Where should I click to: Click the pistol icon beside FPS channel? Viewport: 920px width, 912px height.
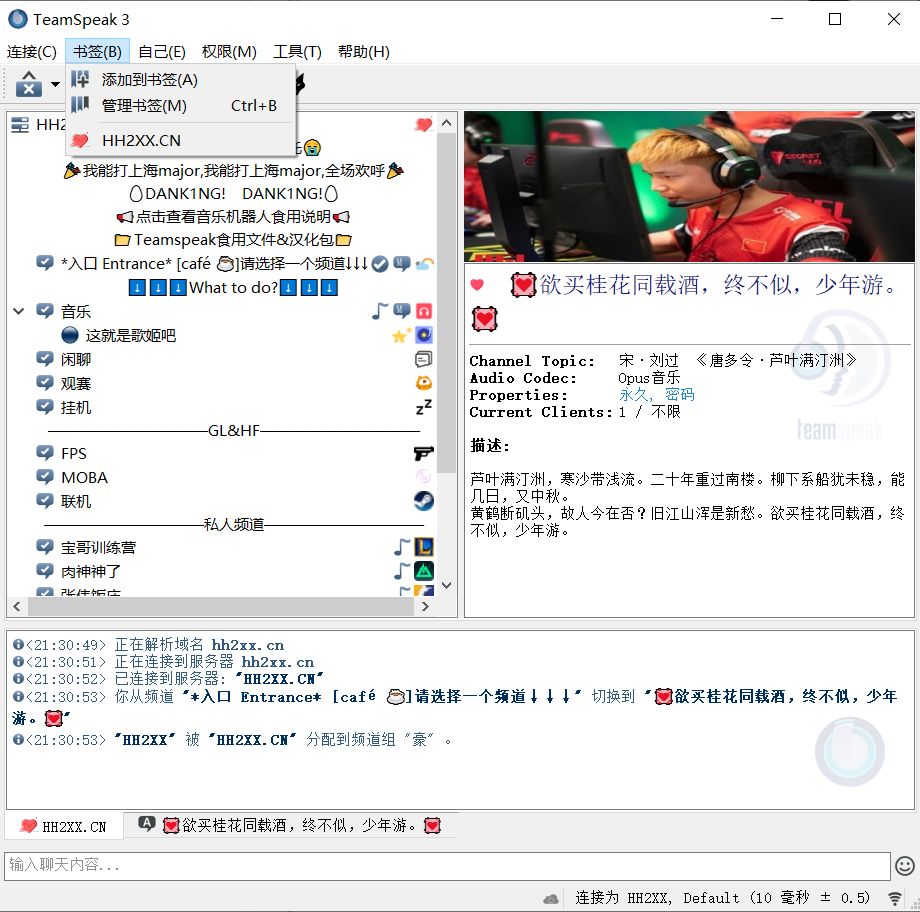424,453
